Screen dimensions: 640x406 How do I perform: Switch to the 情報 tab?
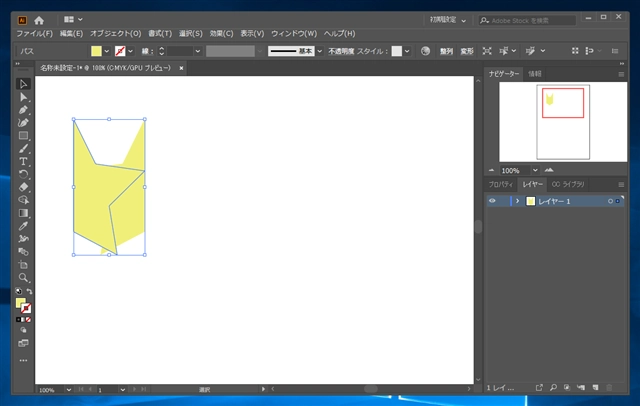[x=534, y=74]
